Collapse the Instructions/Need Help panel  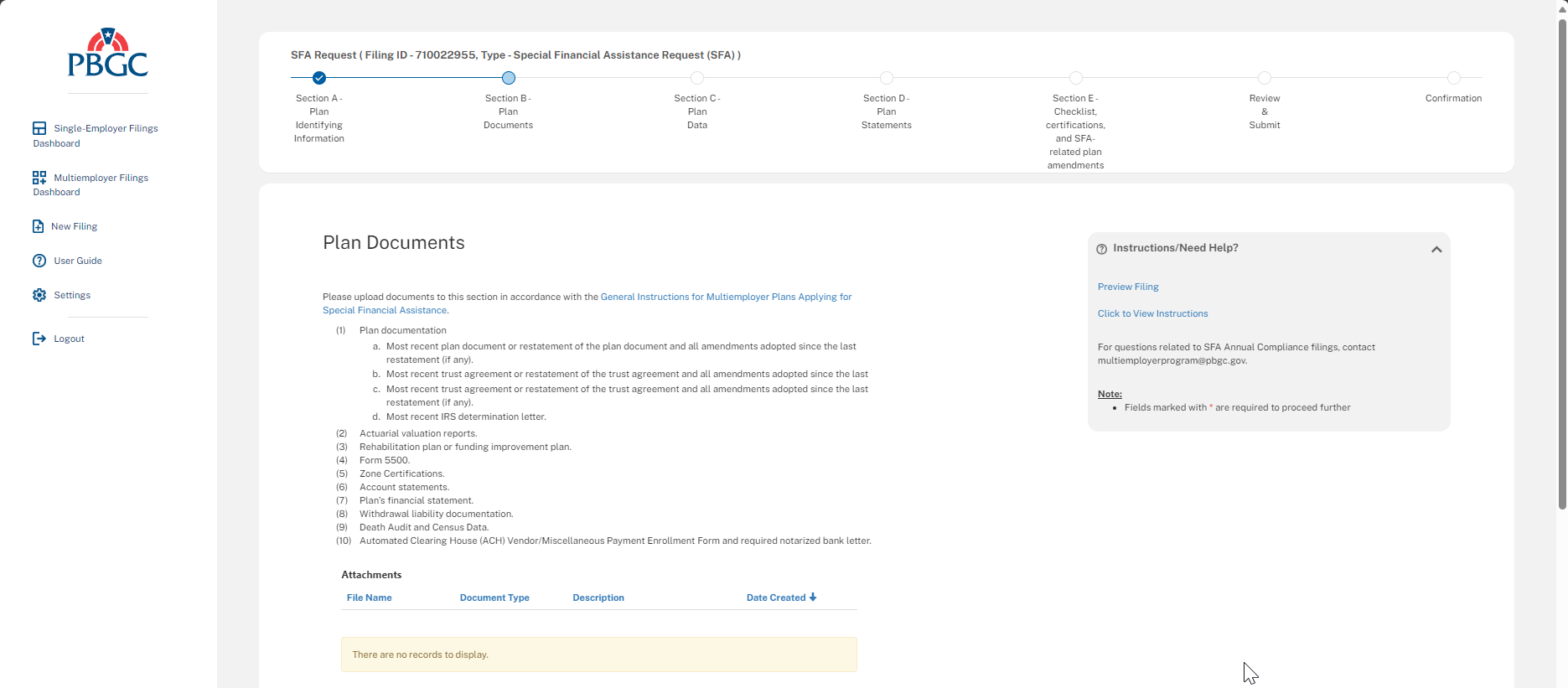pyautogui.click(x=1436, y=249)
